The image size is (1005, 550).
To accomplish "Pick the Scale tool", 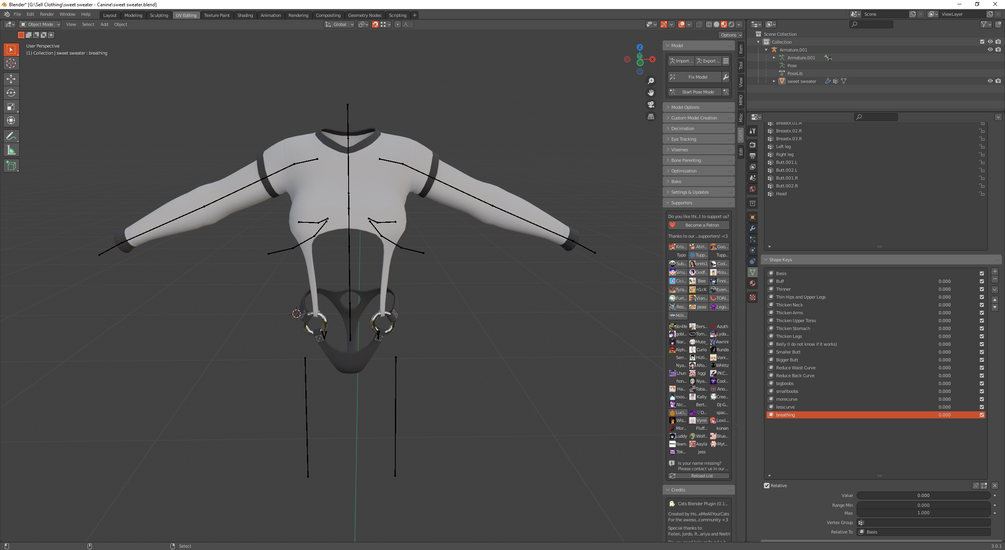I will (11, 106).
